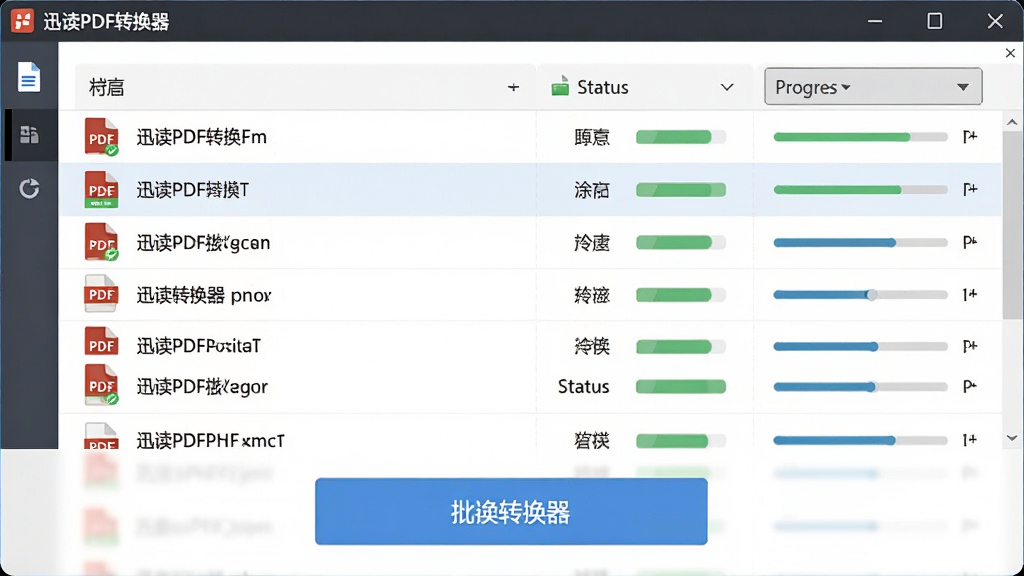The image size is (1024, 576).
Task: Click the P+ icon in 迅读PDF排egor row
Action: pyautogui.click(x=970, y=386)
